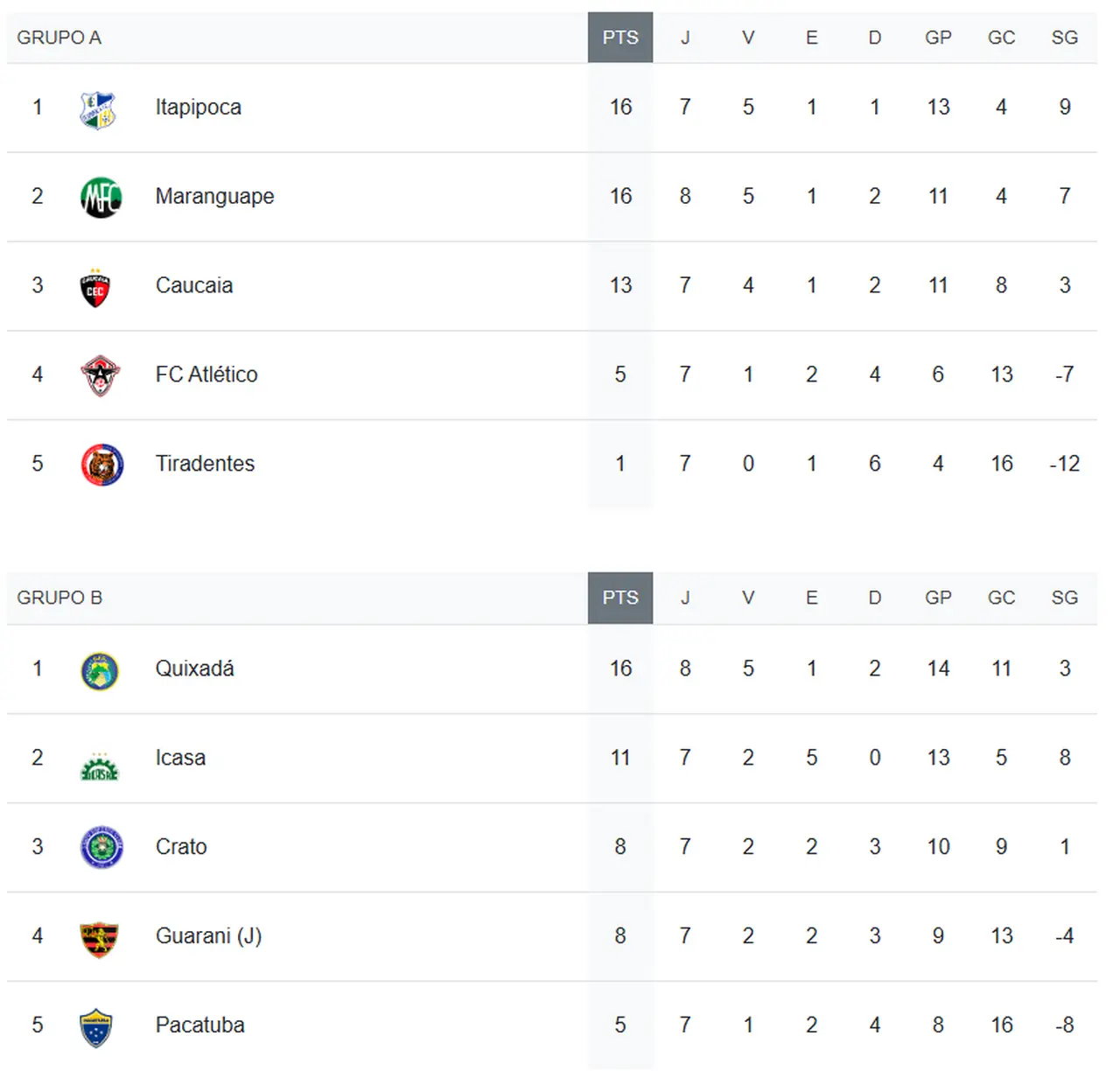Click the Tiradentes tiger crest icon
Screen dimensions: 1120x1071
[101, 465]
